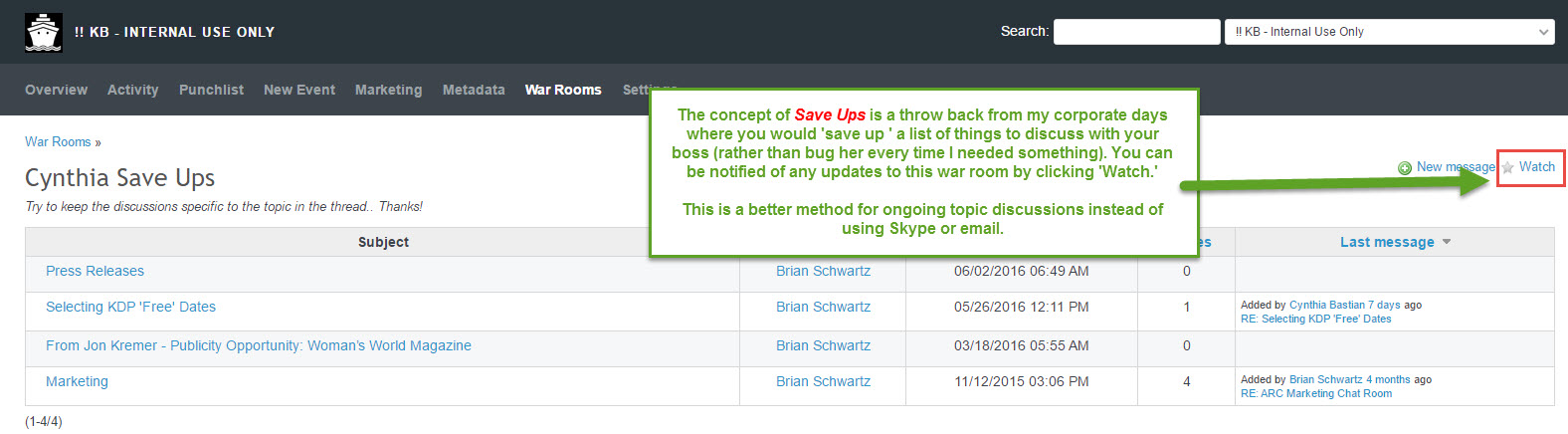This screenshot has width=1568, height=434.
Task: Open the Woman's World Magazine thread
Action: click(x=259, y=345)
